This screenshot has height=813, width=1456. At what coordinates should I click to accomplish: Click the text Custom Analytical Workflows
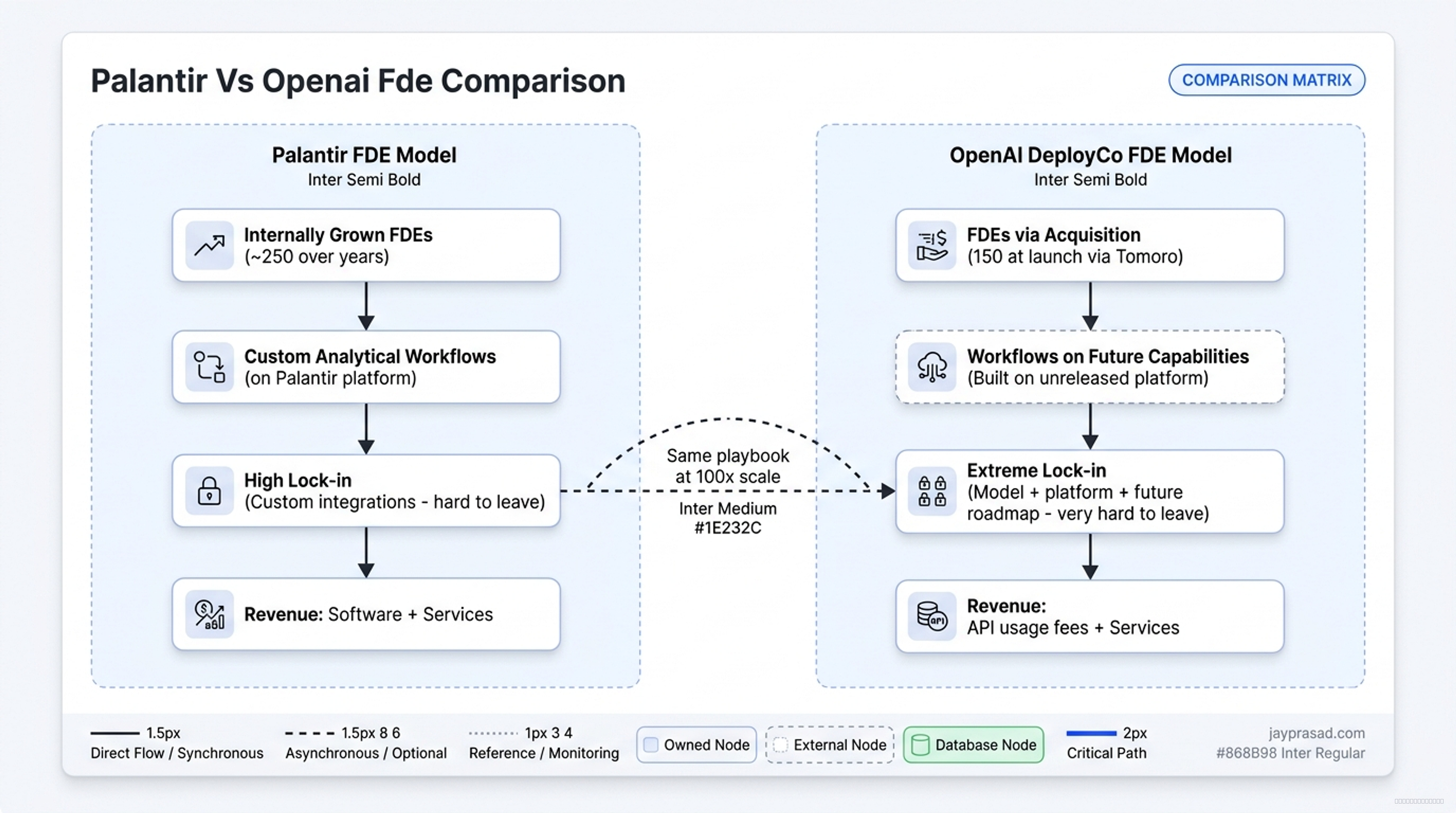point(370,356)
